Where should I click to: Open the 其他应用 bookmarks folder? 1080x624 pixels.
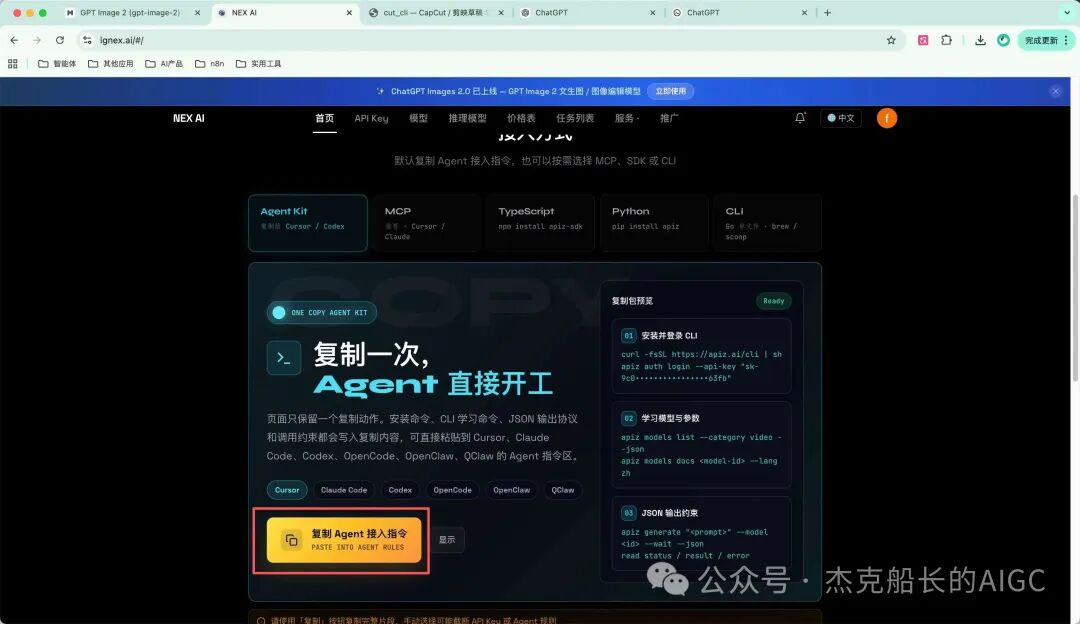(x=110, y=63)
